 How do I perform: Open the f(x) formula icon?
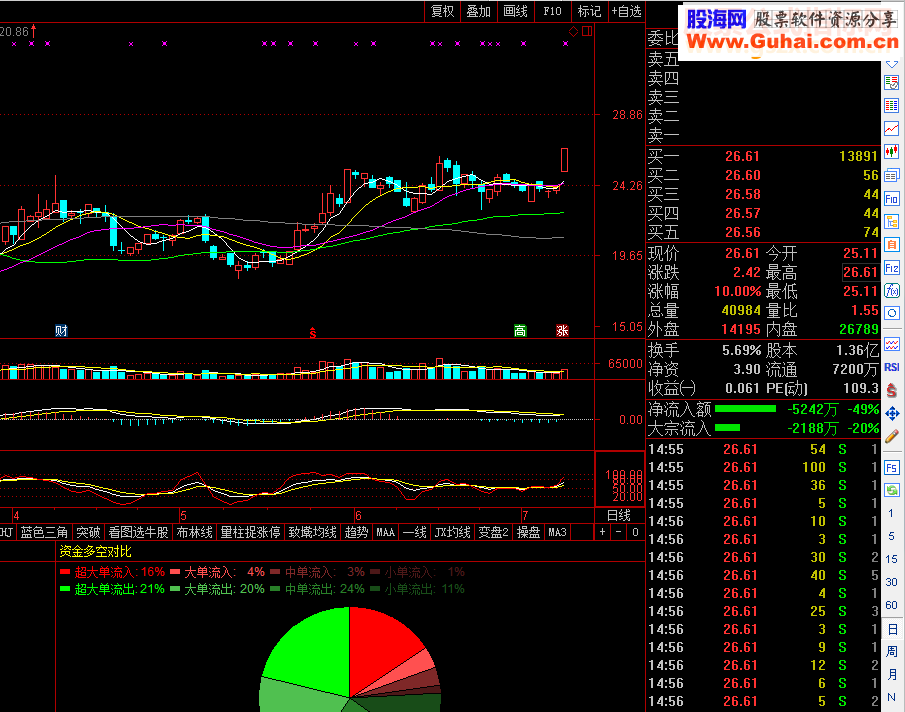click(892, 290)
